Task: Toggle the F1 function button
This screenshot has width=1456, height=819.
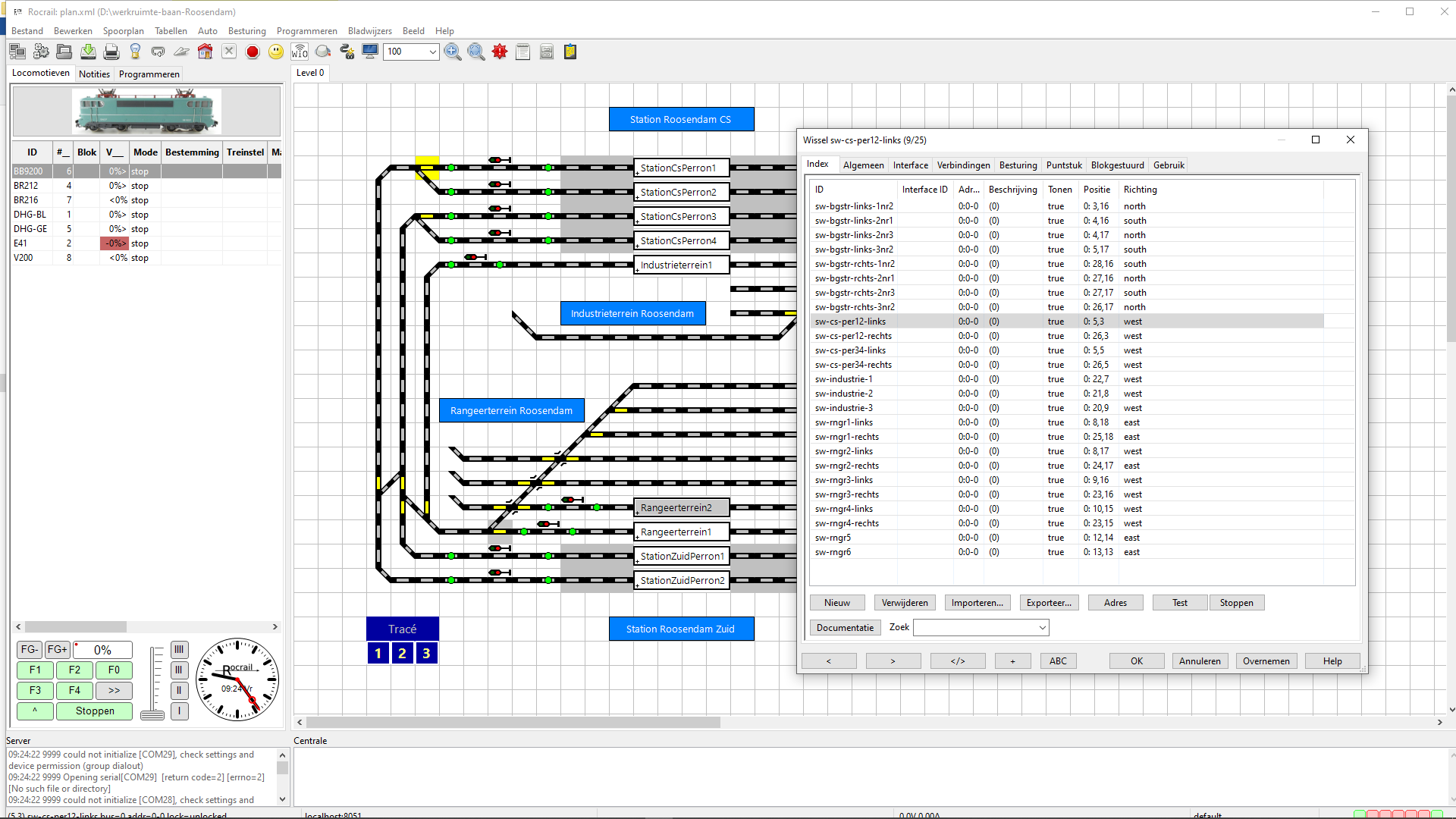Action: tap(35, 670)
